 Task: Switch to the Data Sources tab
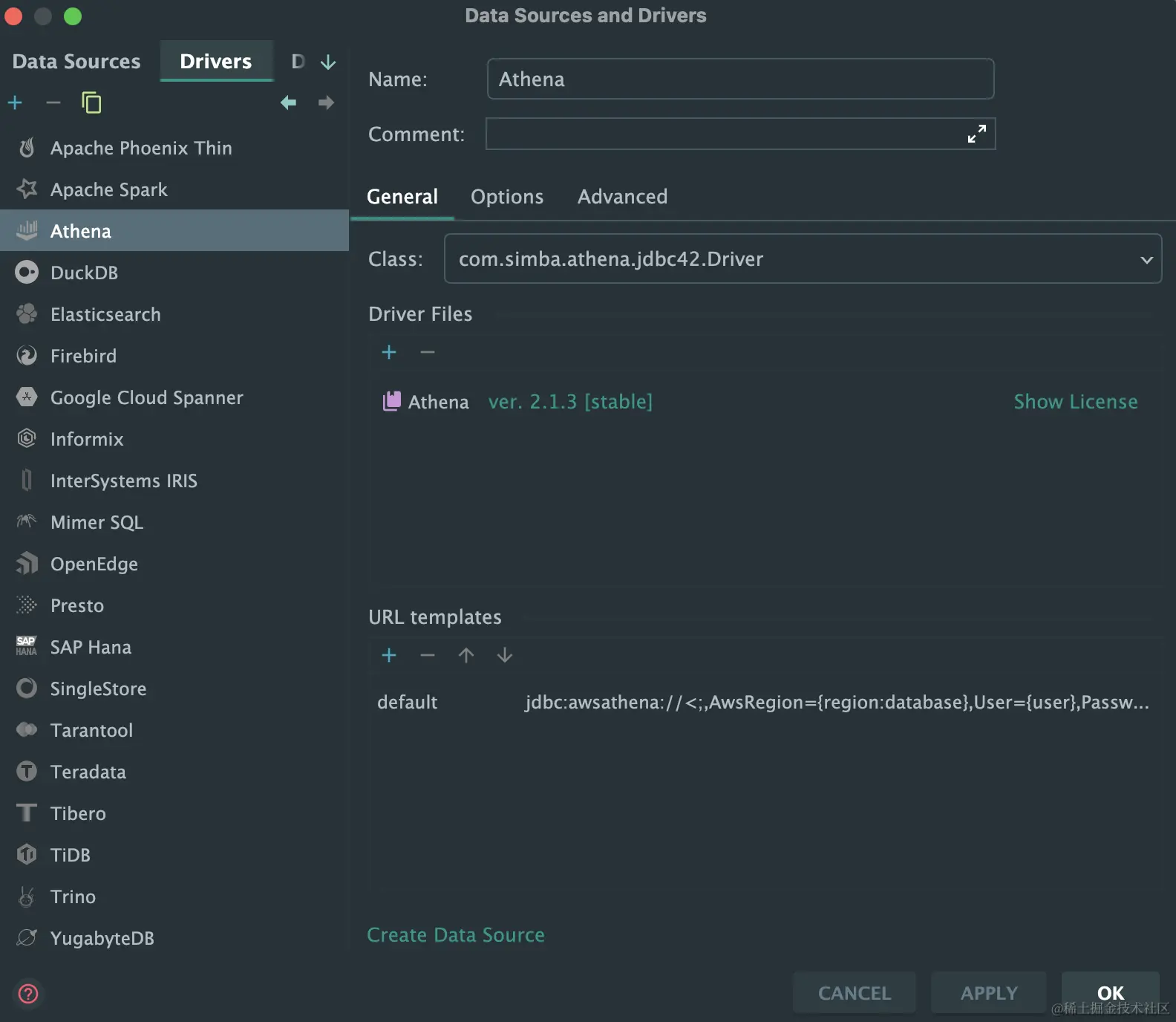76,62
